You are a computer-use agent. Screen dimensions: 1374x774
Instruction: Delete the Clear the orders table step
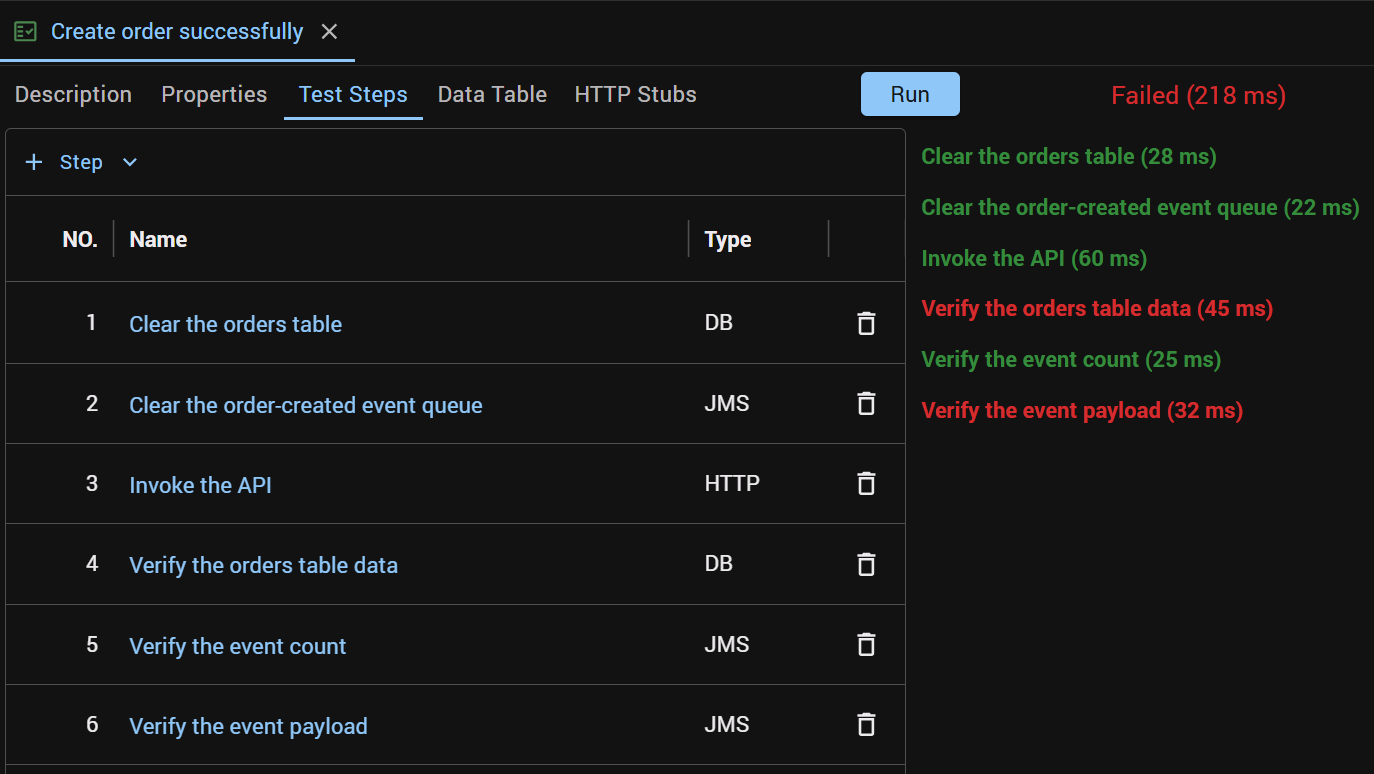866,323
